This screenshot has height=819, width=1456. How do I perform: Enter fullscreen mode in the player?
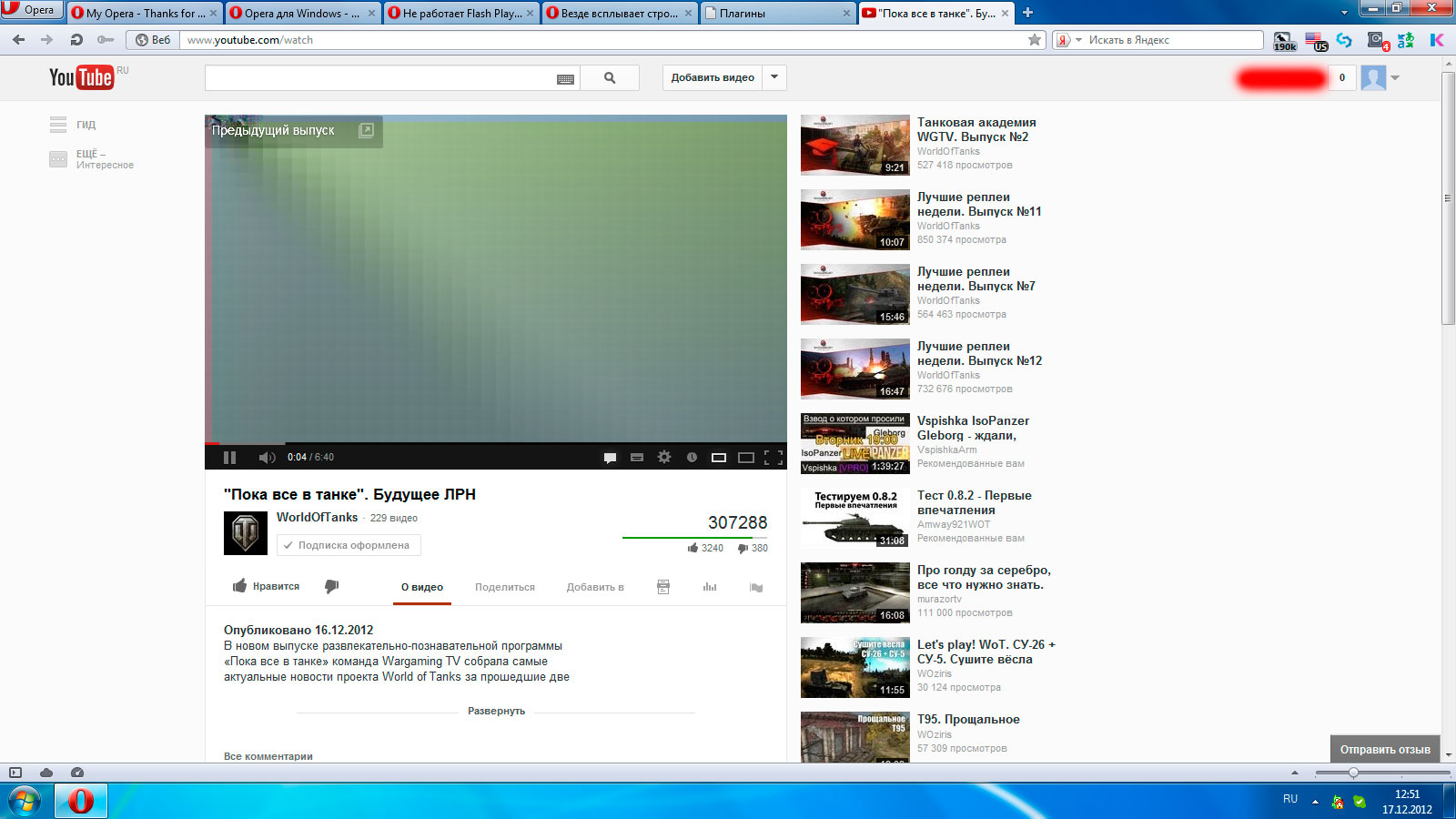773,458
